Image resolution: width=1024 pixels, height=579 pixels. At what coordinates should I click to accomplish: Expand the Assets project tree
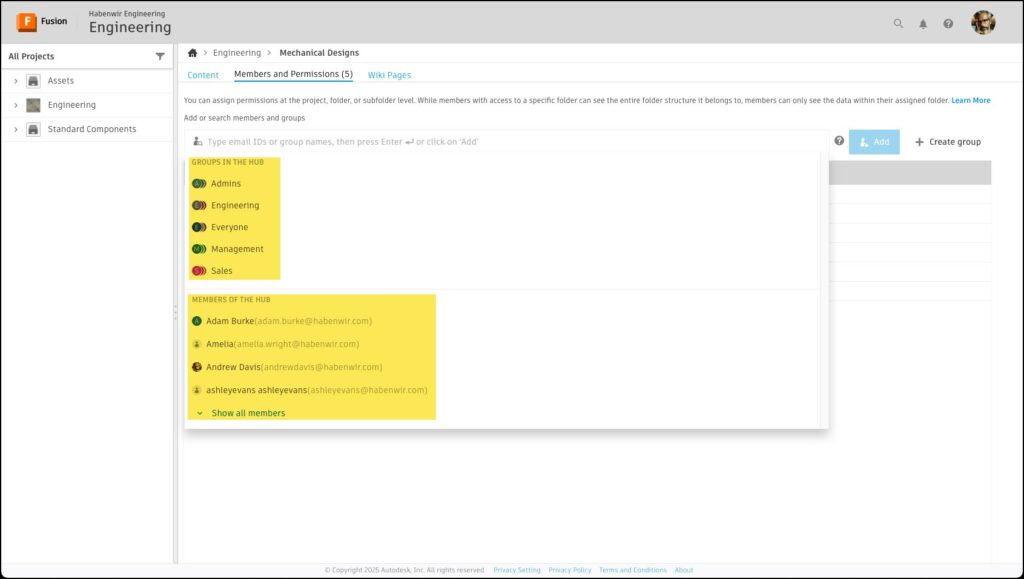[16, 81]
